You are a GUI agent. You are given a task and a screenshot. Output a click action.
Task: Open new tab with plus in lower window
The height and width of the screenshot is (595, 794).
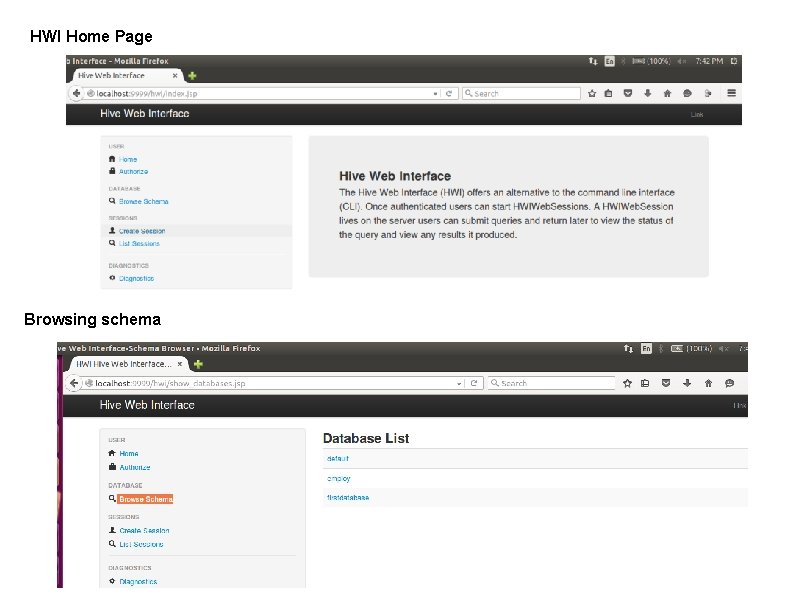pyautogui.click(x=198, y=364)
